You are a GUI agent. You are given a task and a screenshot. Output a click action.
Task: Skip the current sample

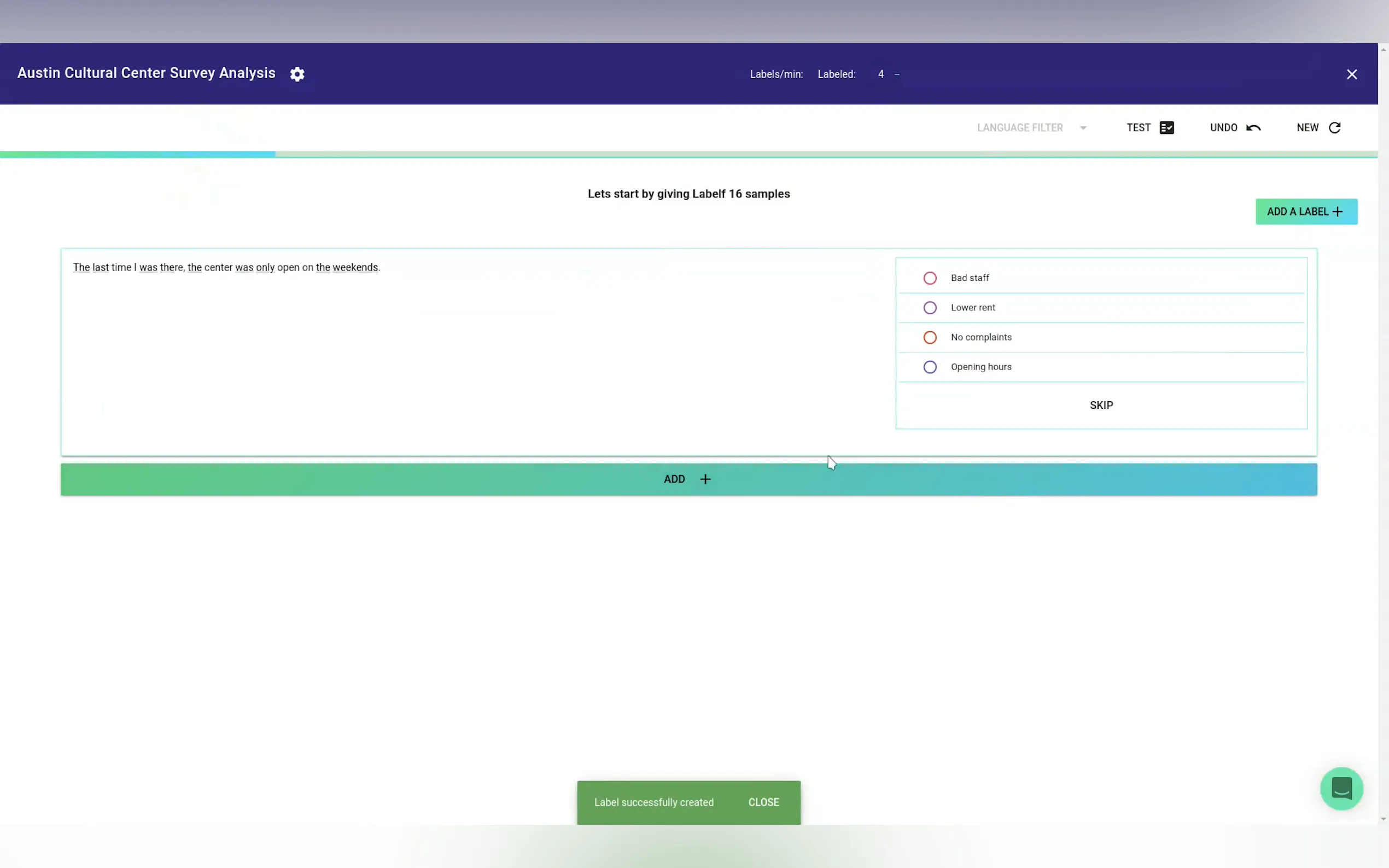1101,405
